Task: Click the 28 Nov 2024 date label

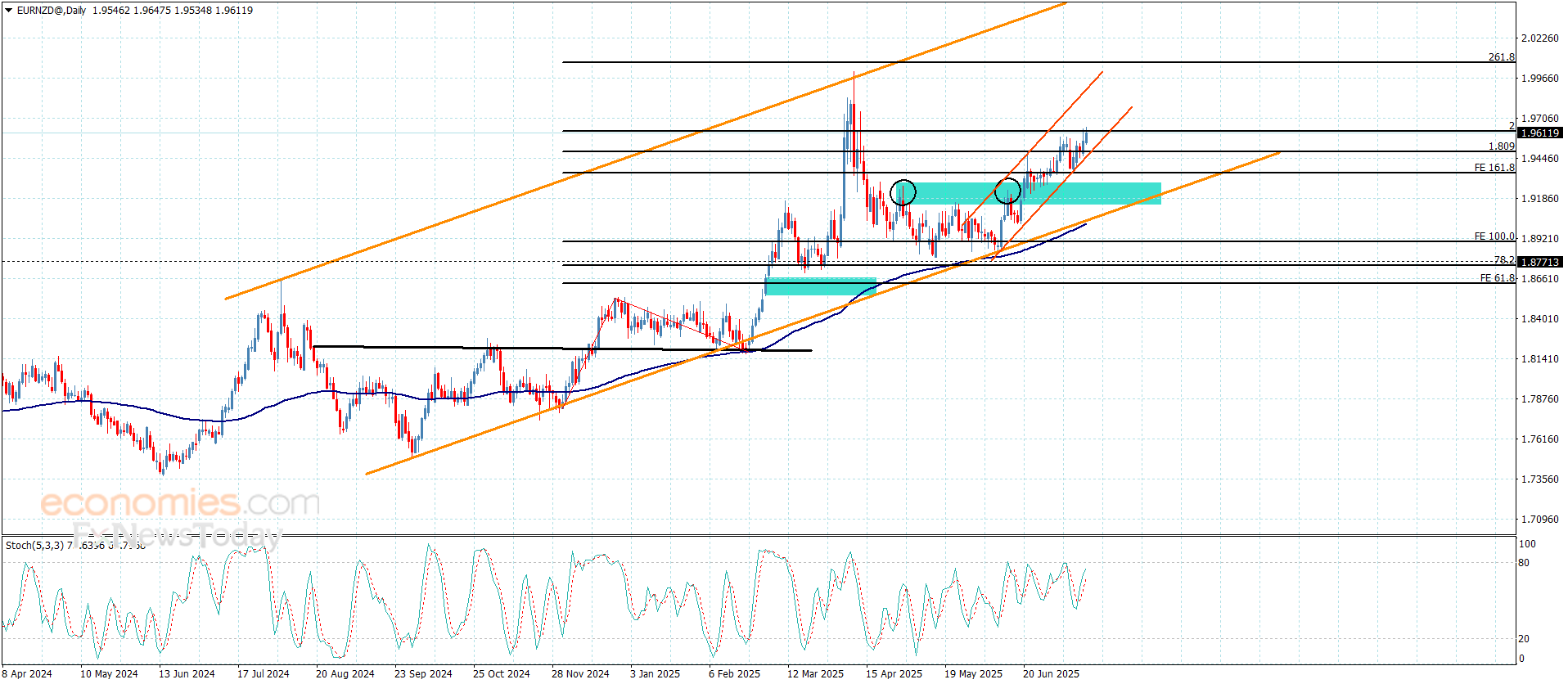Action: point(580,674)
